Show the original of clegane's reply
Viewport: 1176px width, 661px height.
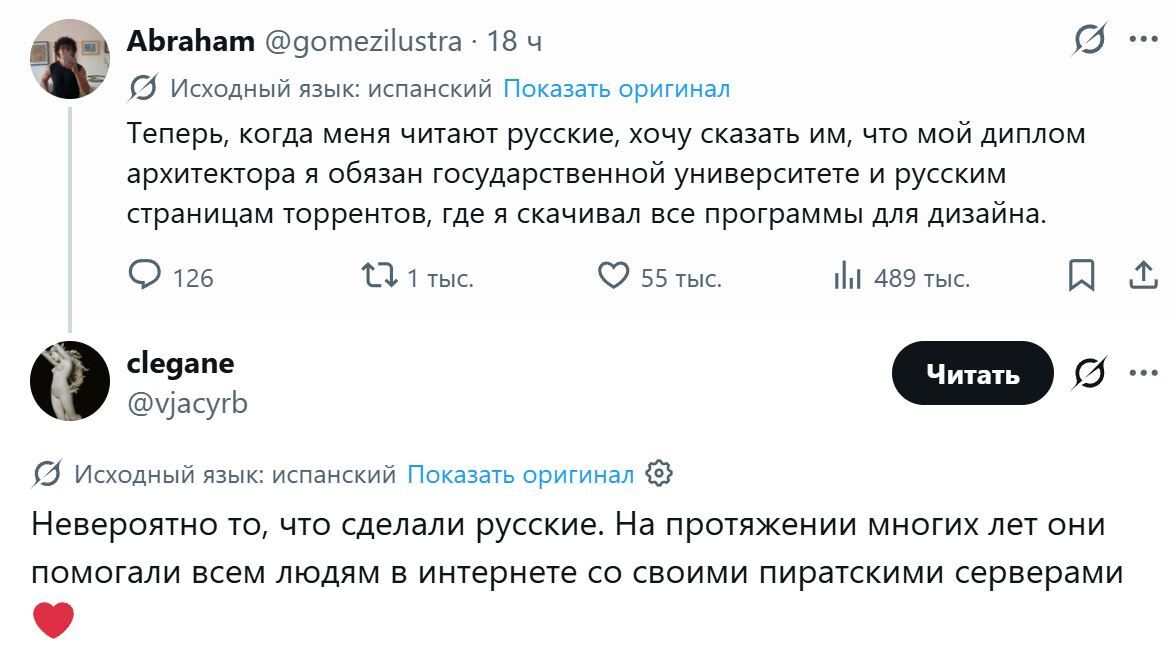[x=520, y=474]
